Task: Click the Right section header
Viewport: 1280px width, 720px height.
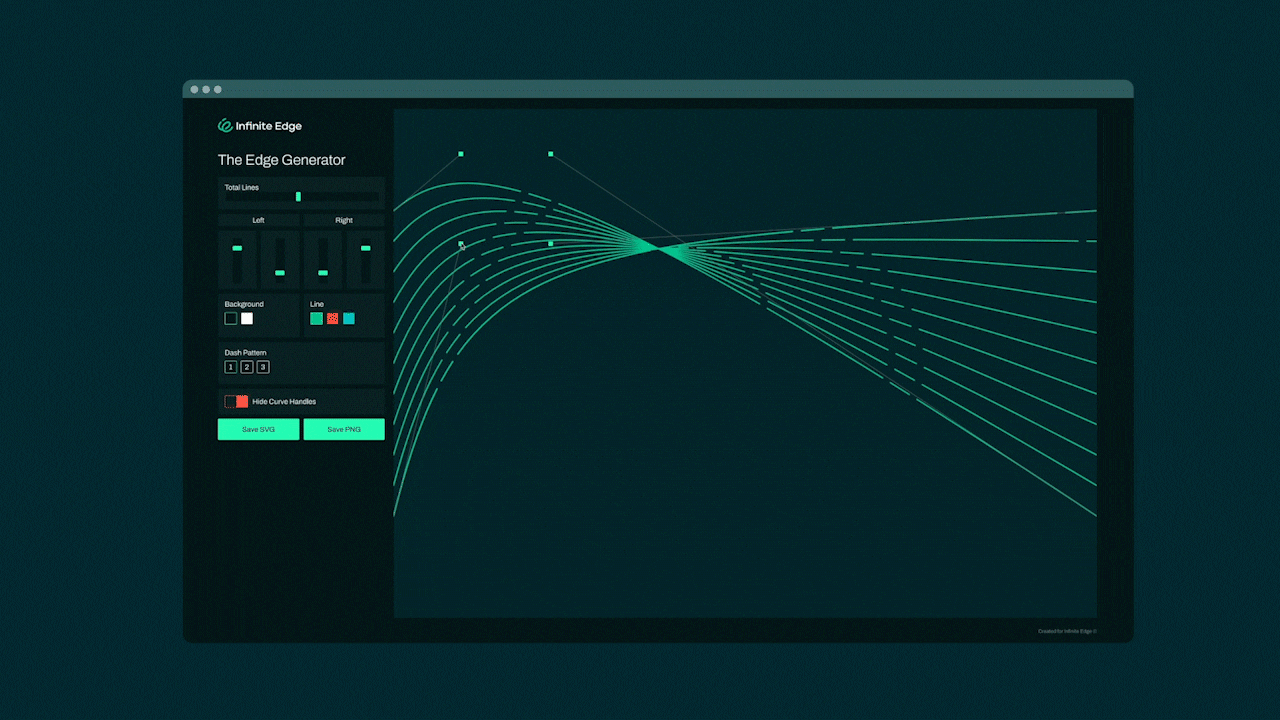Action: pyautogui.click(x=344, y=220)
